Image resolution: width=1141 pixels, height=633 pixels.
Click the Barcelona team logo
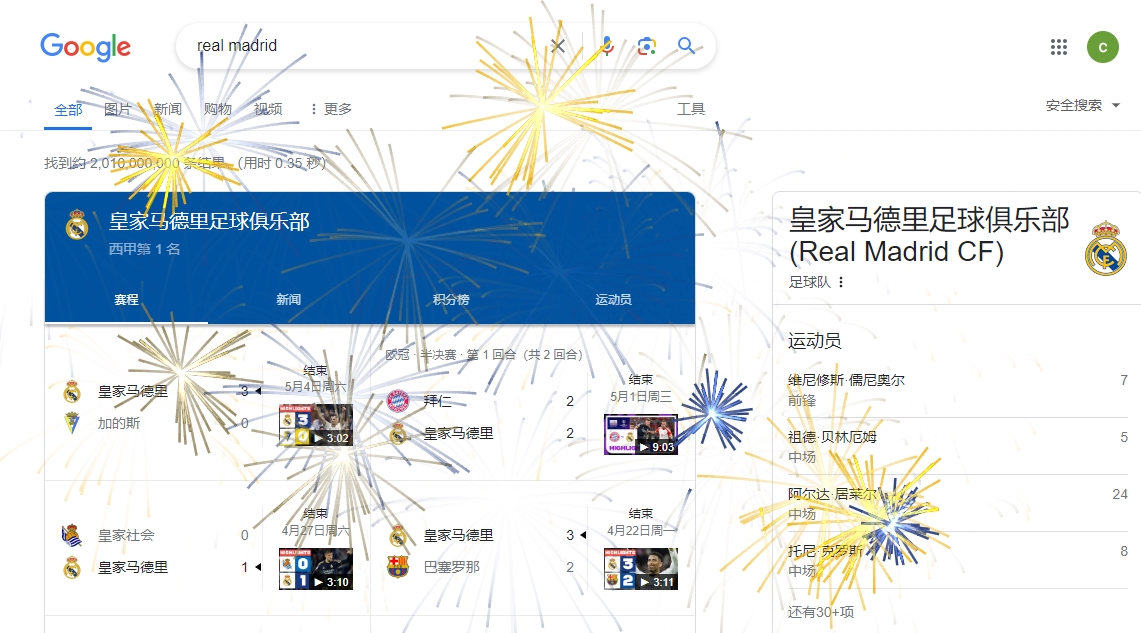397,567
